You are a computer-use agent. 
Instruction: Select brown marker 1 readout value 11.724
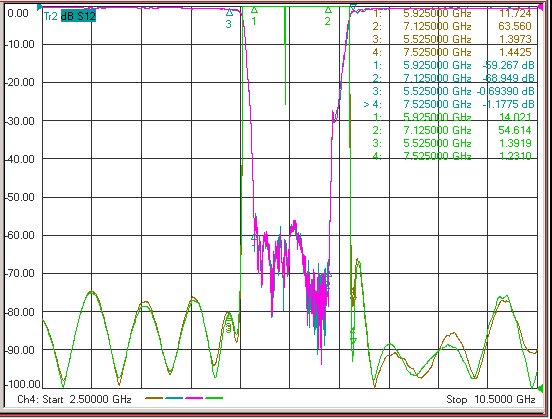(515, 13)
